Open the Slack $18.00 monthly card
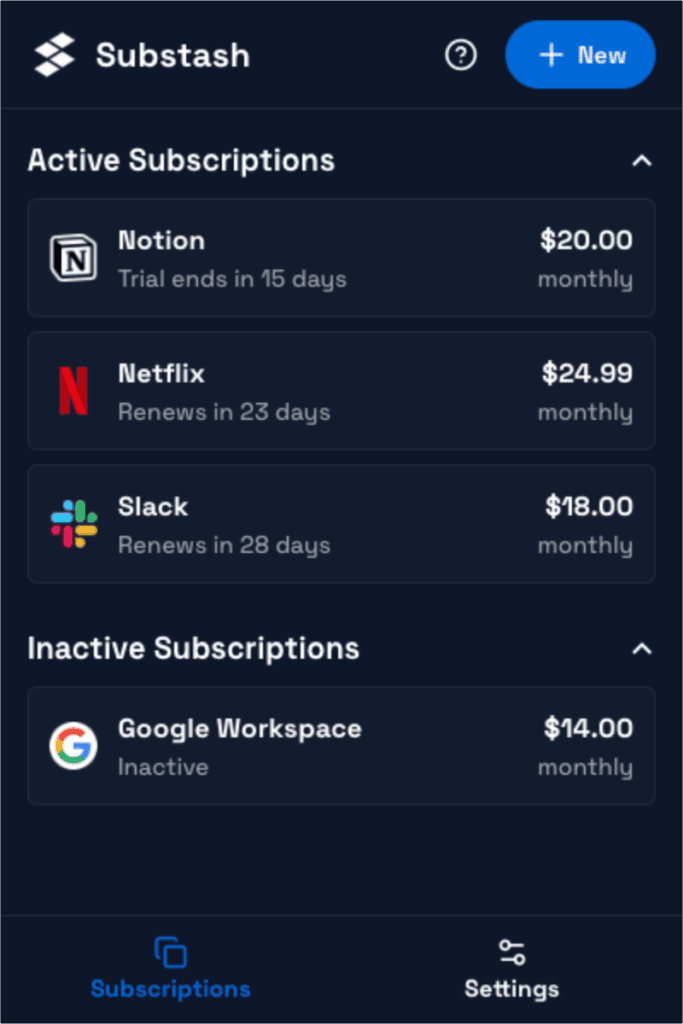 tap(341, 524)
